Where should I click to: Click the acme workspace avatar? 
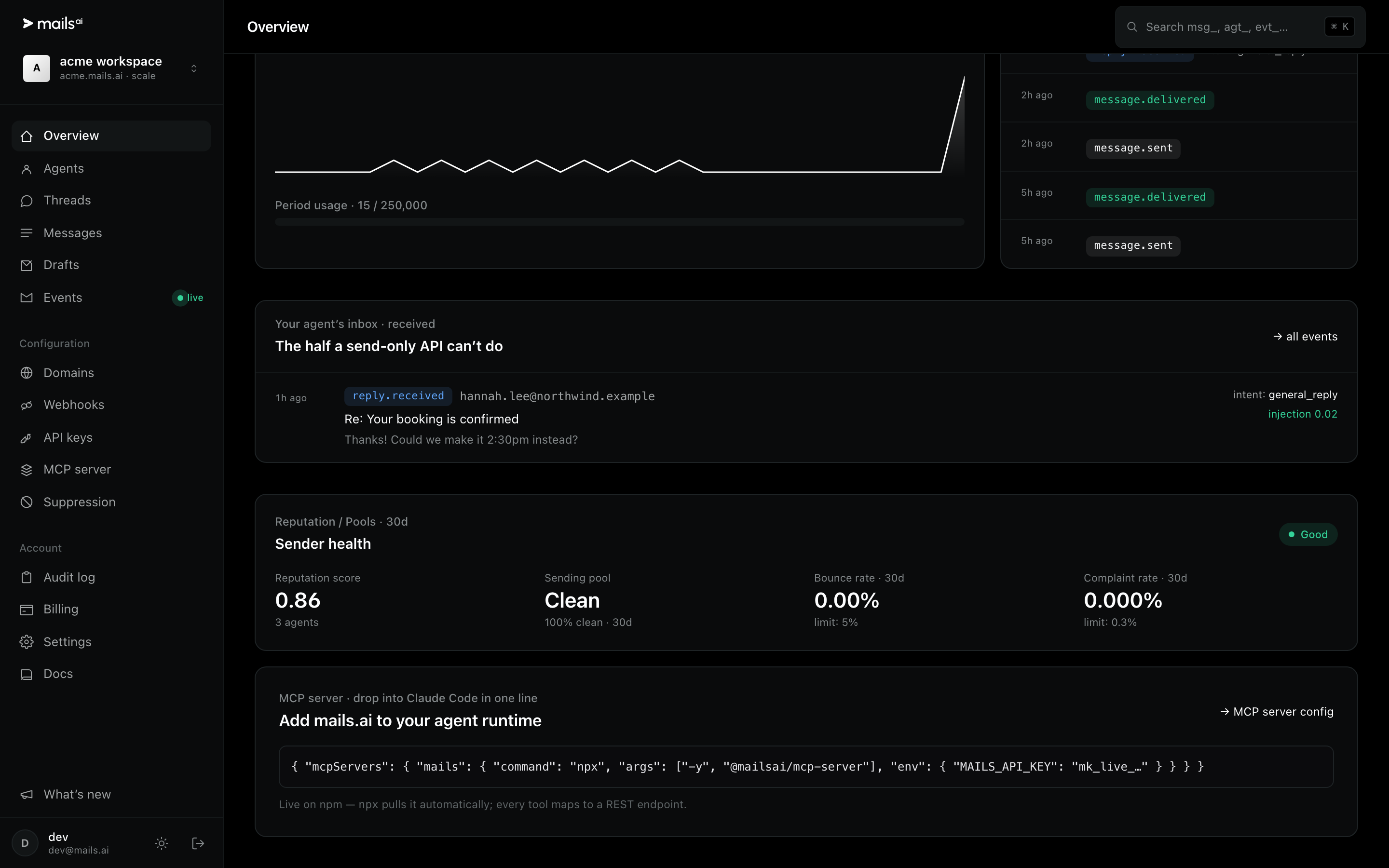36,68
